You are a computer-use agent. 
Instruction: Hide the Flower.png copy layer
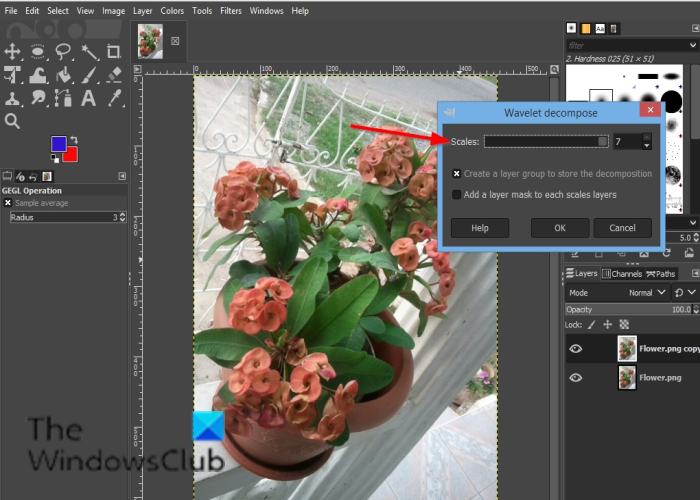pos(575,348)
